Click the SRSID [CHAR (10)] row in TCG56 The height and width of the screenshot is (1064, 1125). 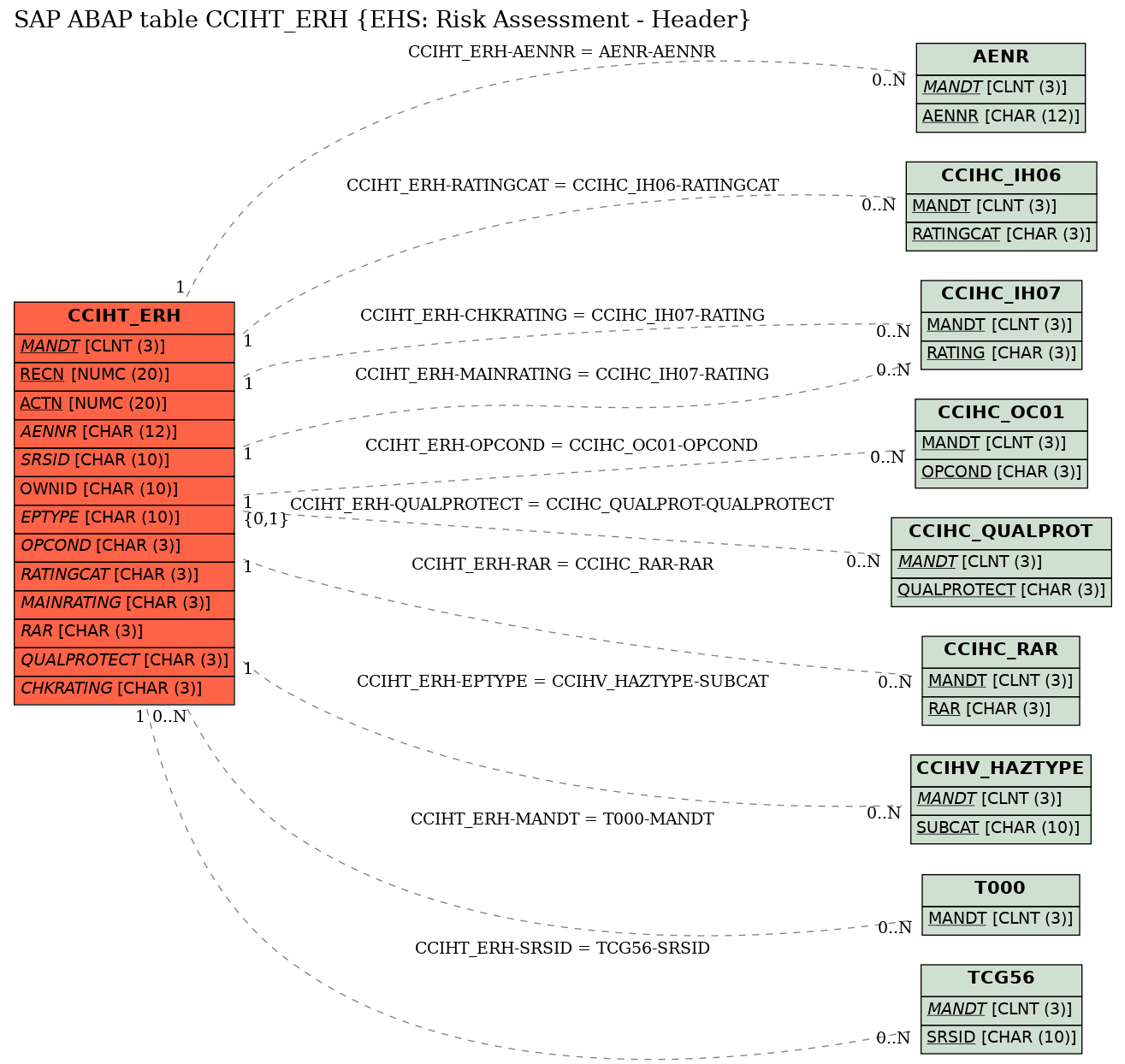coord(1001,1037)
